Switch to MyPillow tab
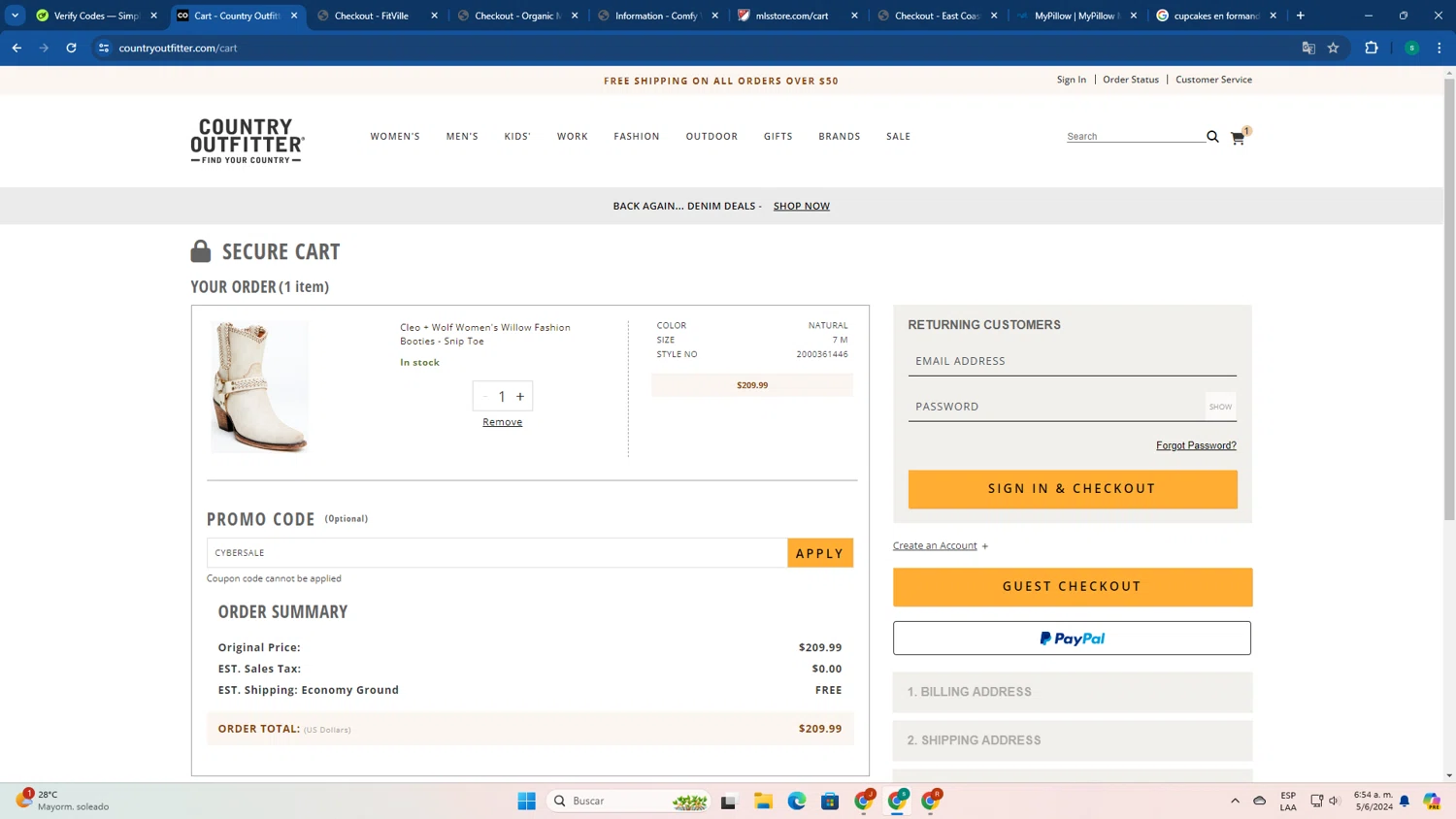Image resolution: width=1456 pixels, height=819 pixels. (1077, 16)
